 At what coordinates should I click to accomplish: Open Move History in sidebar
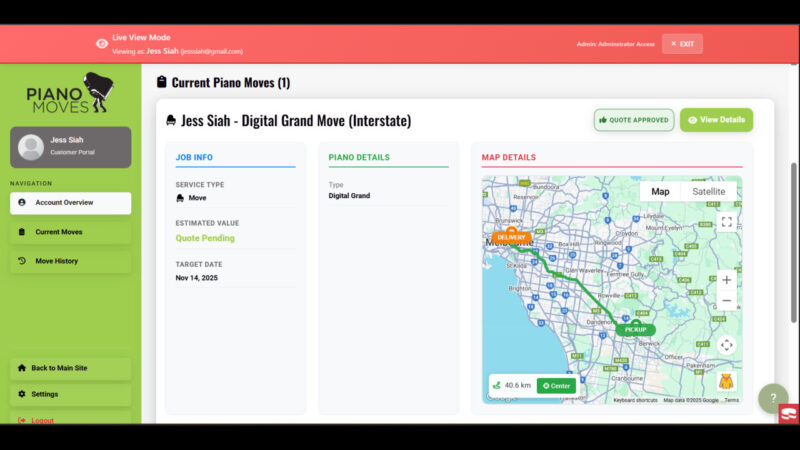[x=70, y=261]
